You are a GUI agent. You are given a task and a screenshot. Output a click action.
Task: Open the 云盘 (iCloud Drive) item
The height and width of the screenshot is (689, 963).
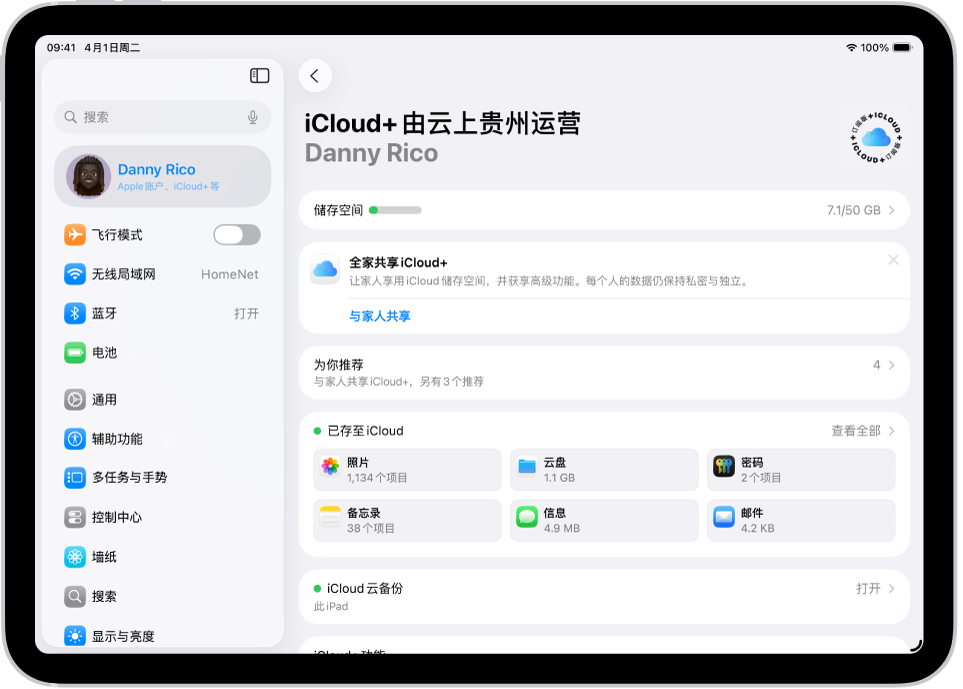(603, 469)
